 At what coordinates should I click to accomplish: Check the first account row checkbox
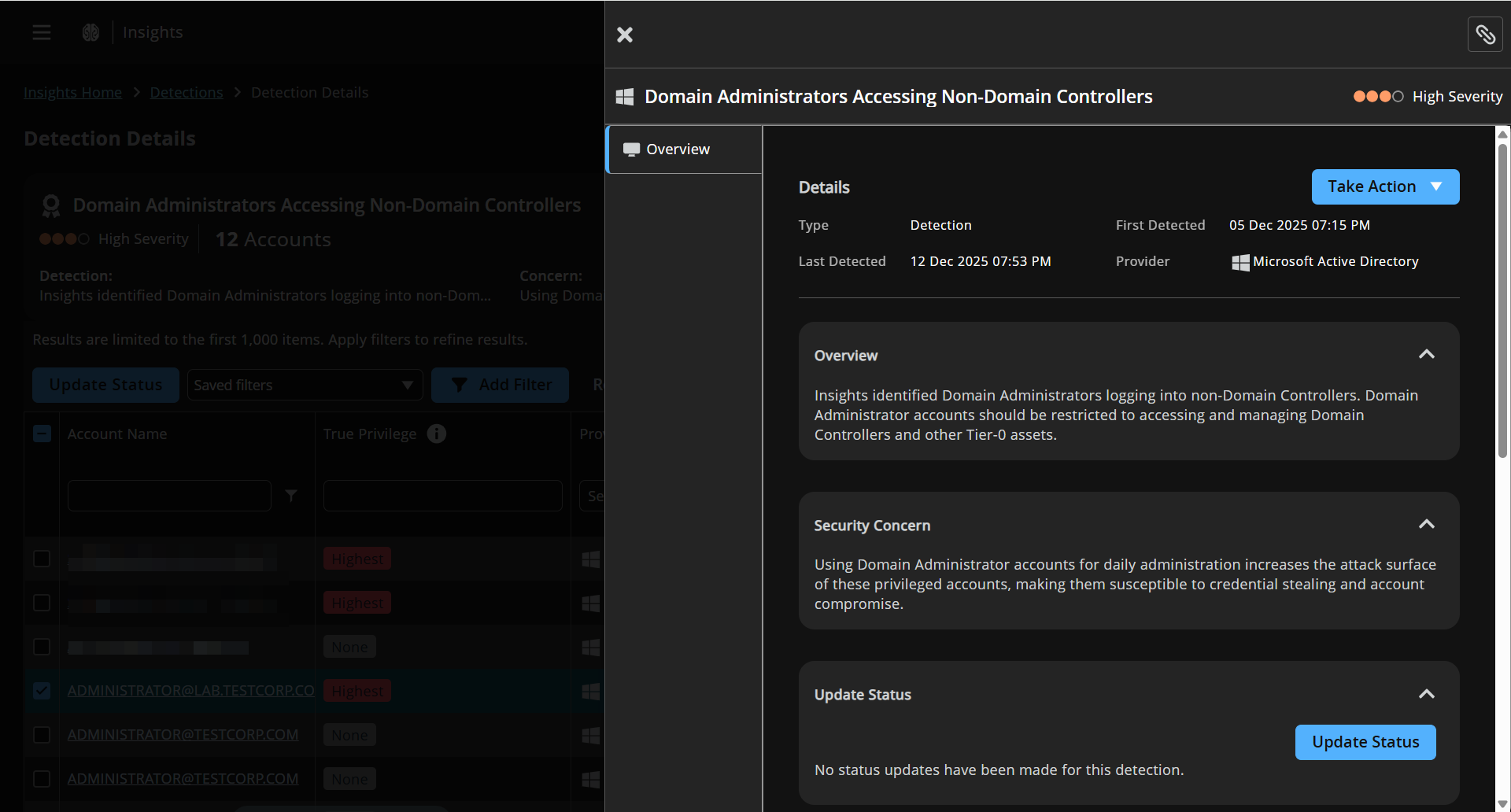[x=42, y=559]
